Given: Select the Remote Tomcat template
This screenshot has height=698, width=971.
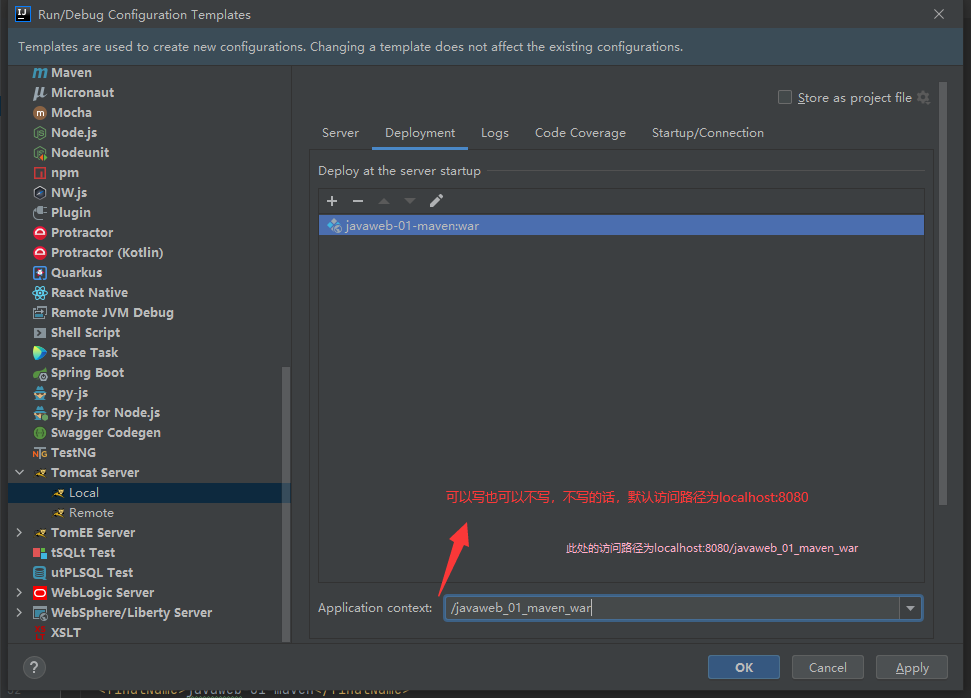Looking at the screenshot, I should tap(149, 513).
